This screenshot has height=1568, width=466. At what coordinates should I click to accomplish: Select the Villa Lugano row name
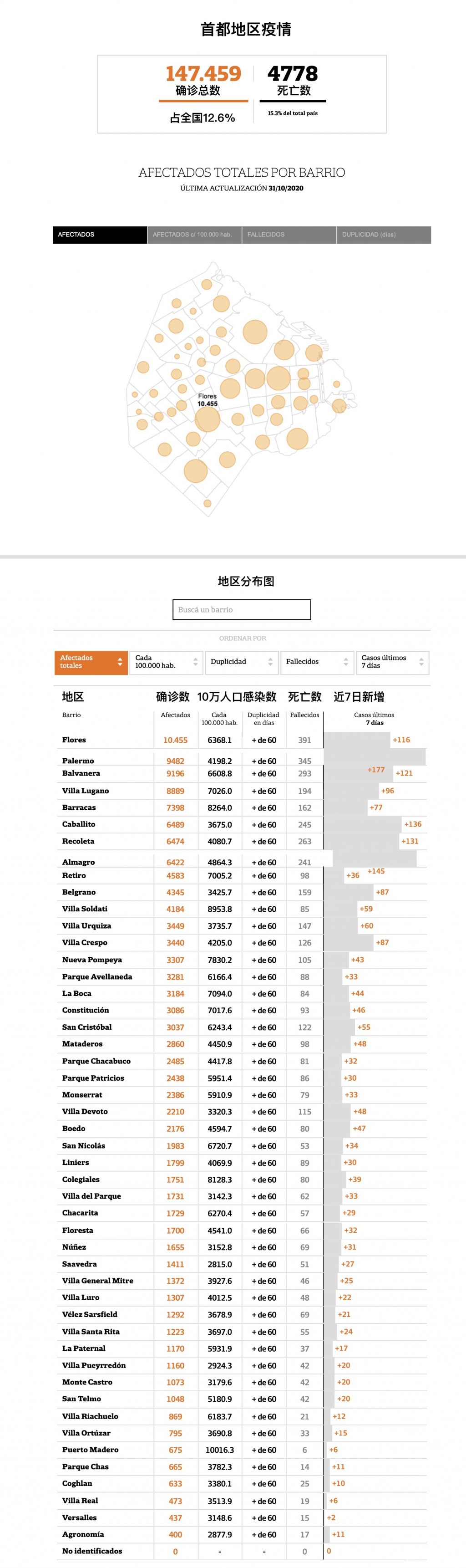(x=85, y=791)
